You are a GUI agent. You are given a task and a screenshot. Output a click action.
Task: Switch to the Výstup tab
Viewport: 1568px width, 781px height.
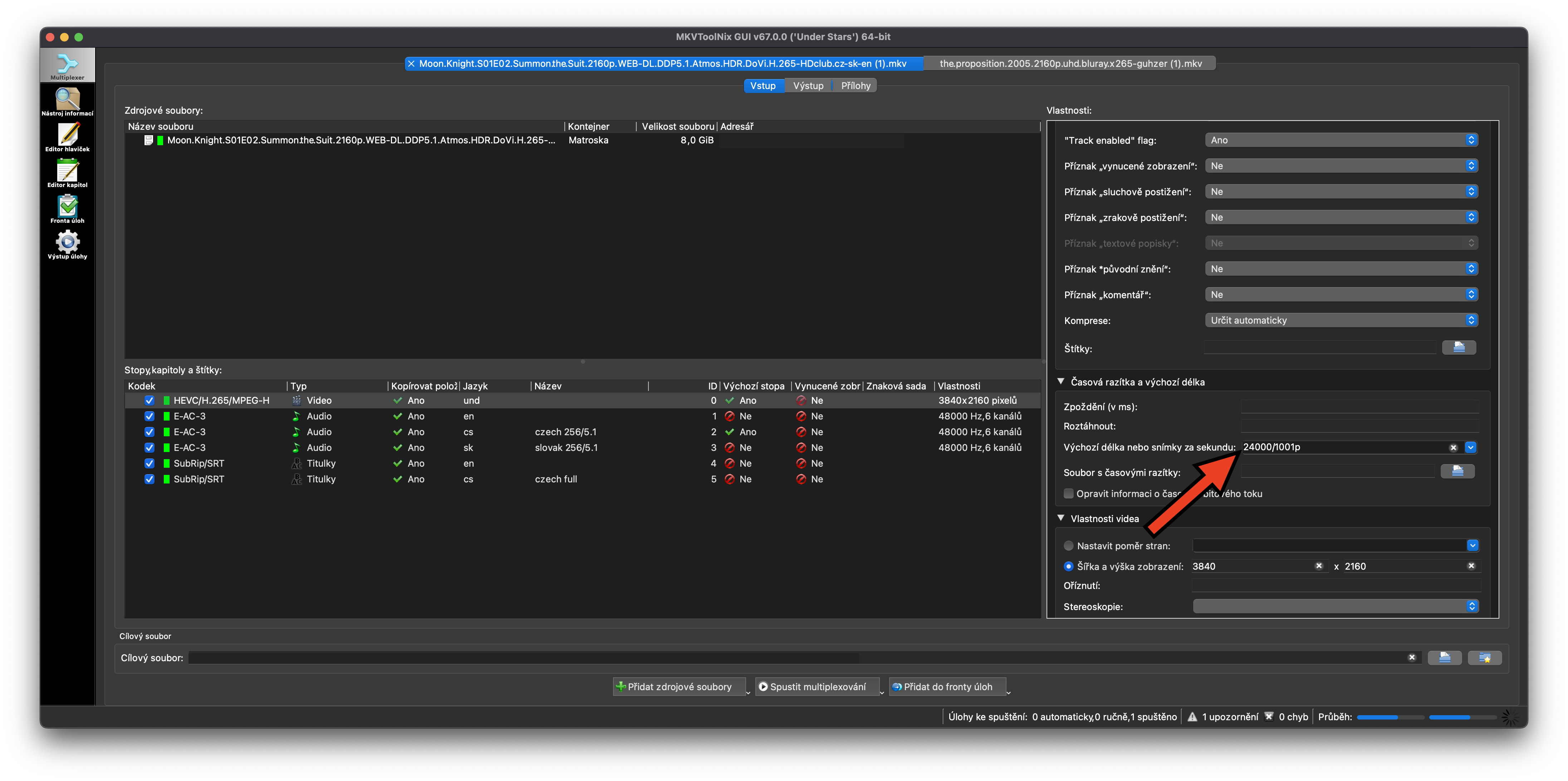tap(808, 86)
